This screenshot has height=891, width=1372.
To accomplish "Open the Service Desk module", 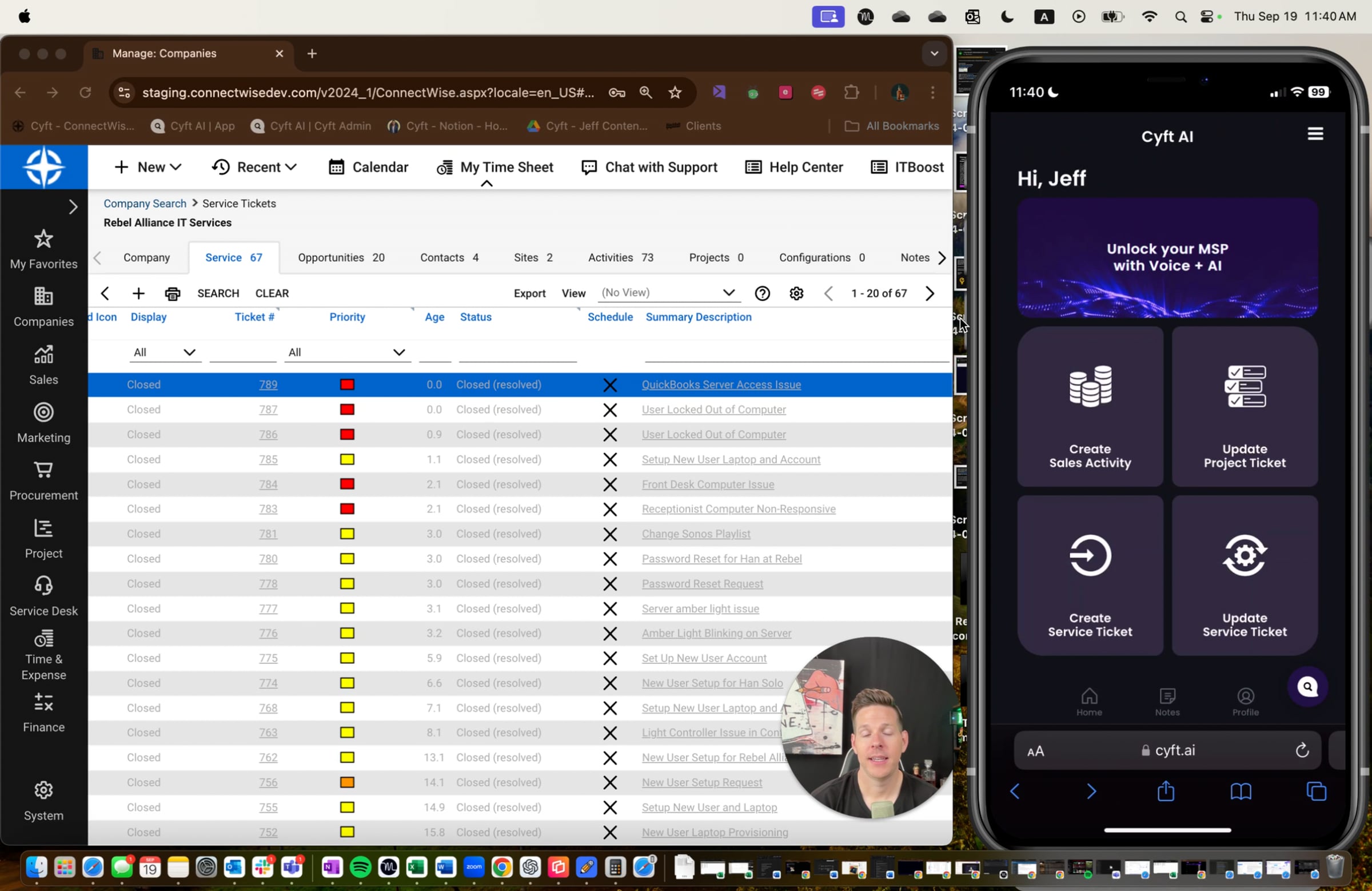I will click(x=44, y=596).
